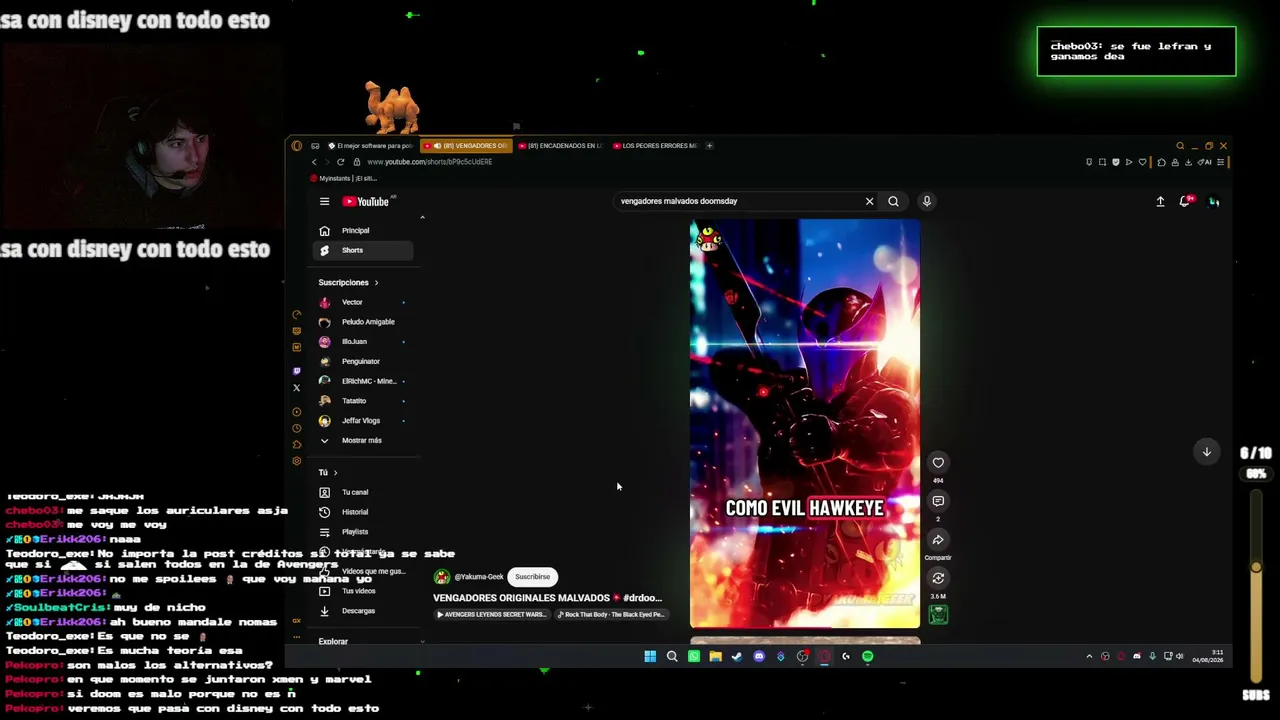
Task: Open Descargas in the sidebar
Action: pyautogui.click(x=363, y=611)
